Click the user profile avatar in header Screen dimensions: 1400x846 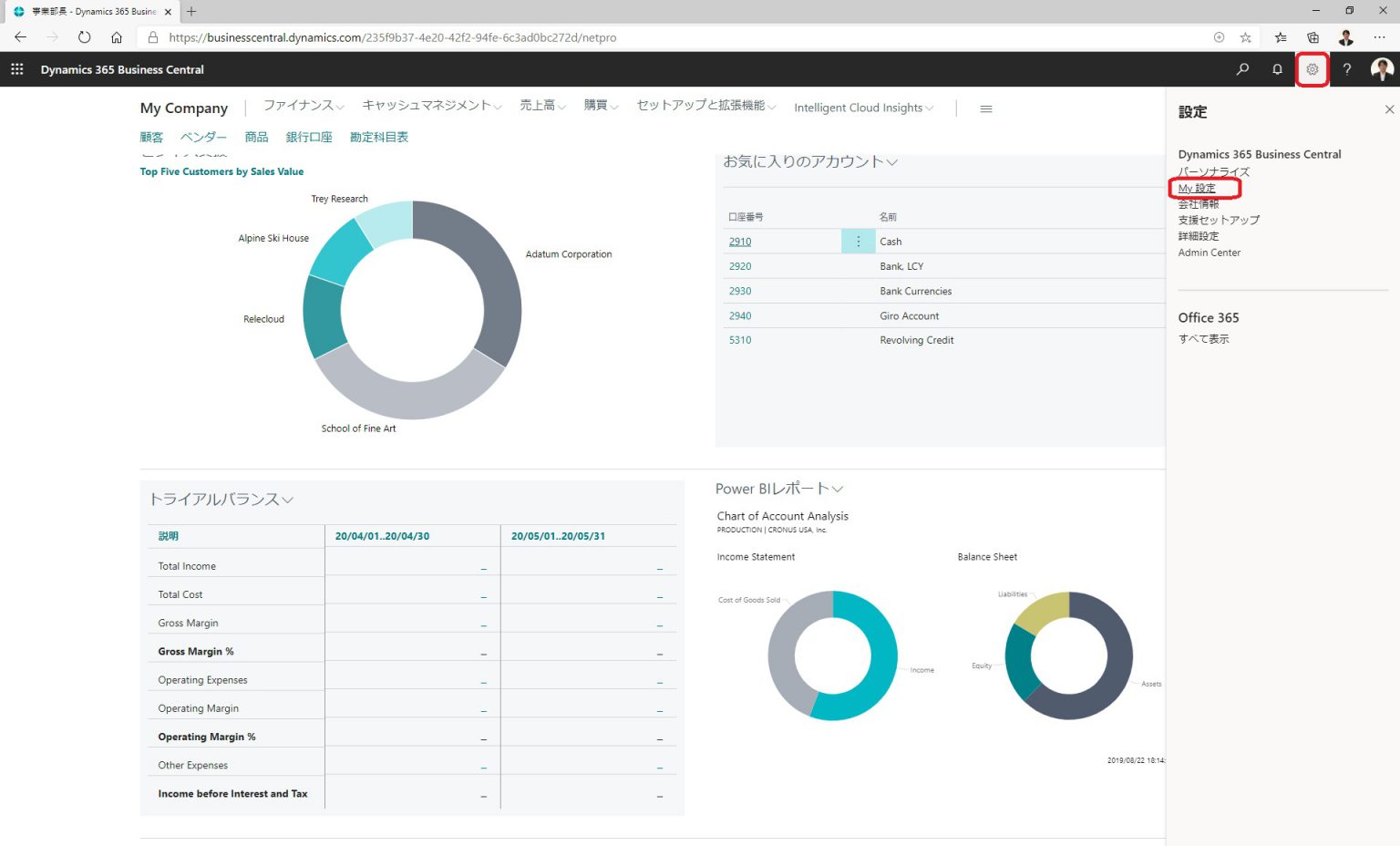point(1382,69)
